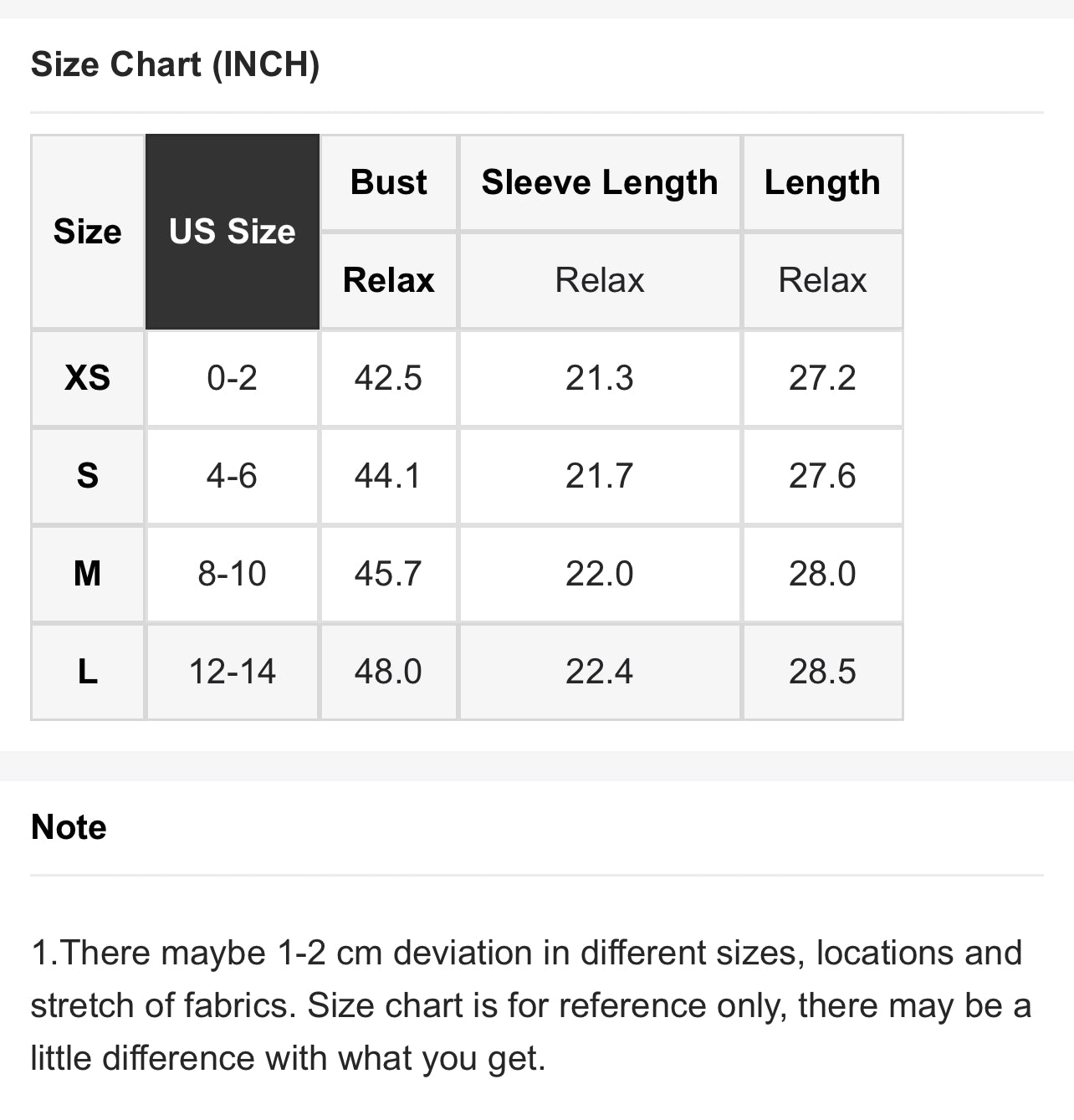Image resolution: width=1074 pixels, height=1120 pixels.
Task: Select the Bust column header
Action: pyautogui.click(x=388, y=182)
